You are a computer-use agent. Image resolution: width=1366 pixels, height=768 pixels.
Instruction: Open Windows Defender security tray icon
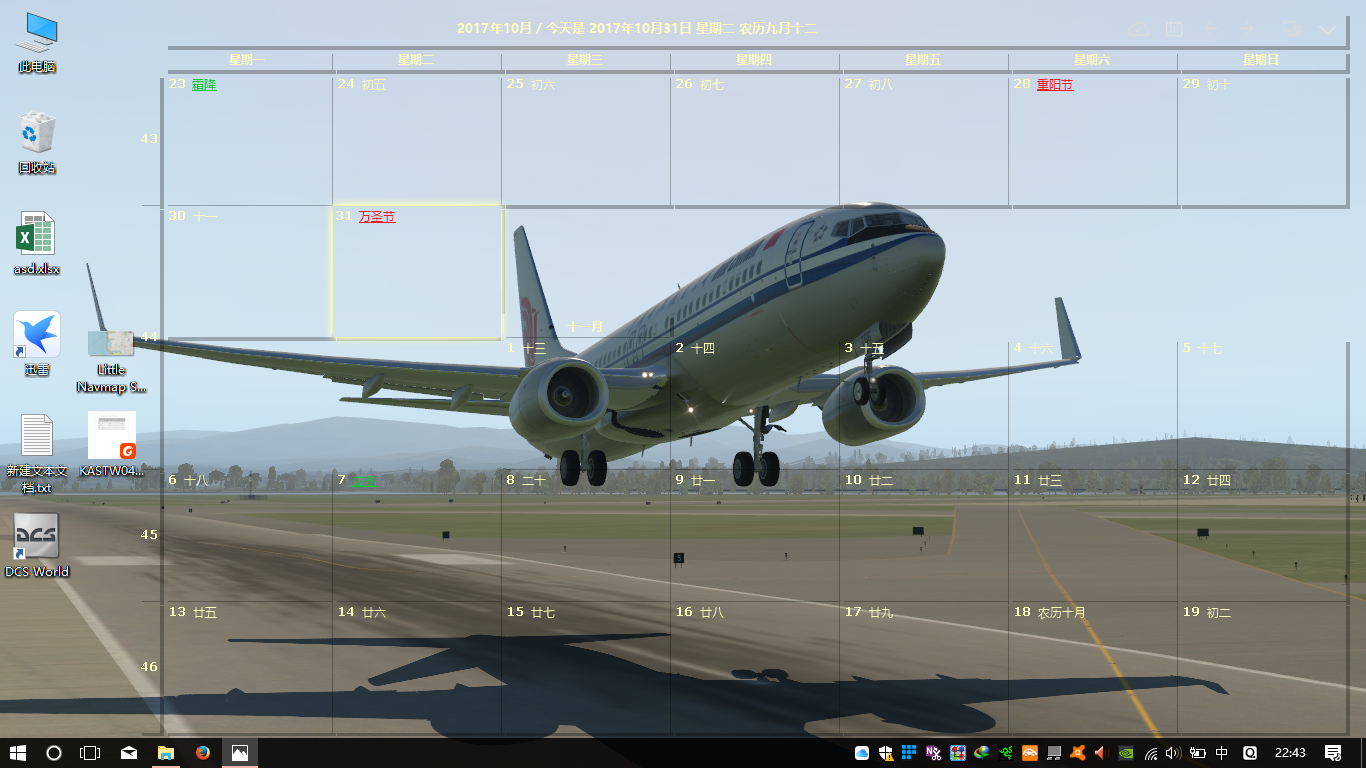(x=886, y=753)
